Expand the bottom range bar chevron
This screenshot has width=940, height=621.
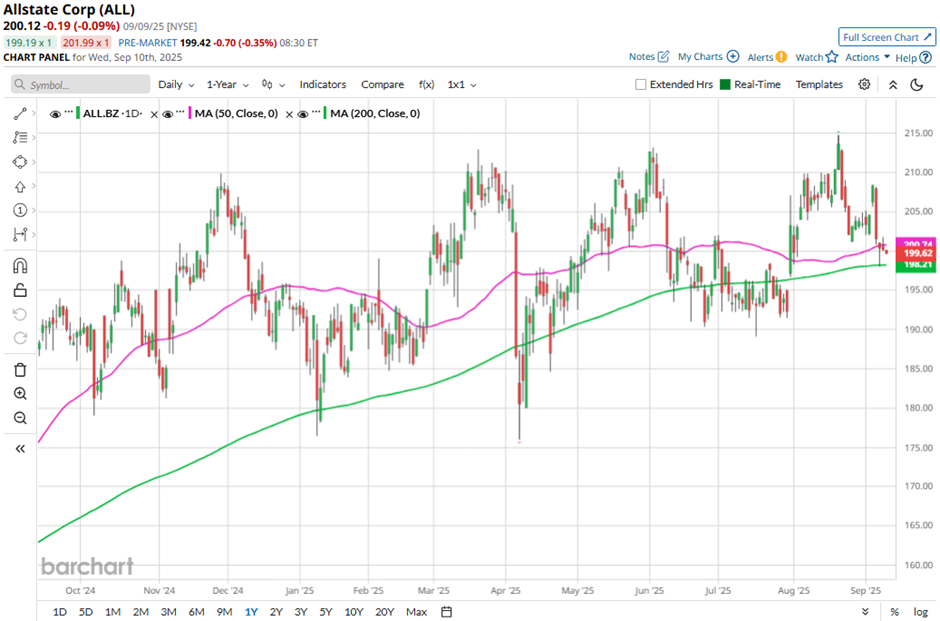[865, 611]
